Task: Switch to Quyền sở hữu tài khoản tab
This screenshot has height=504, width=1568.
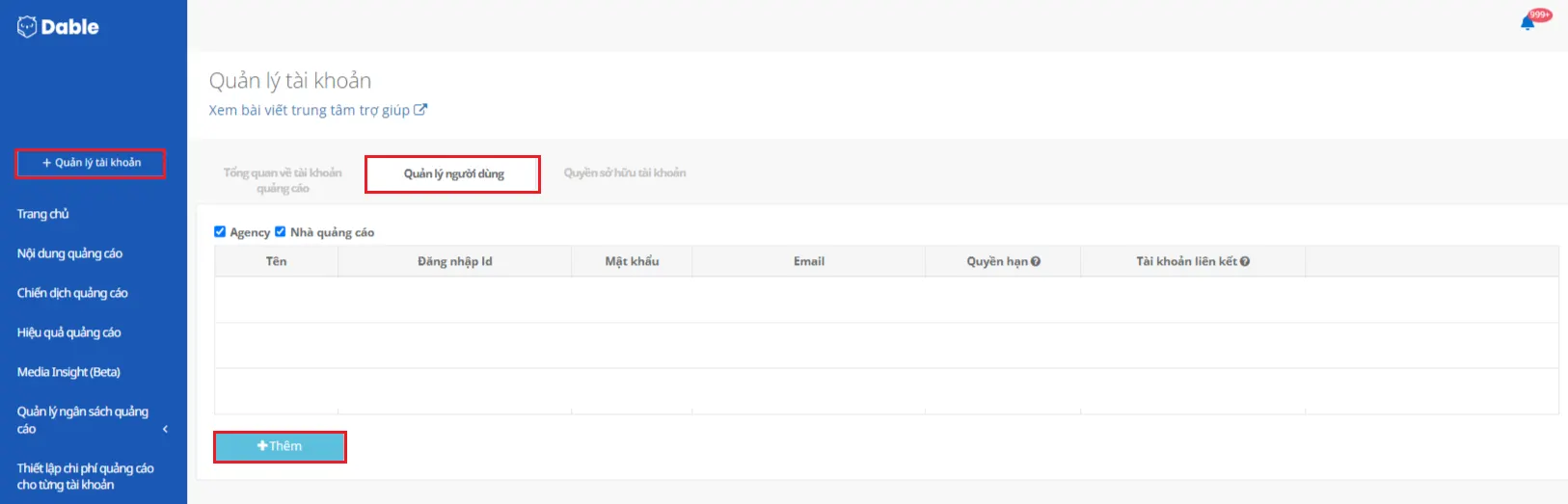Action: [x=625, y=172]
